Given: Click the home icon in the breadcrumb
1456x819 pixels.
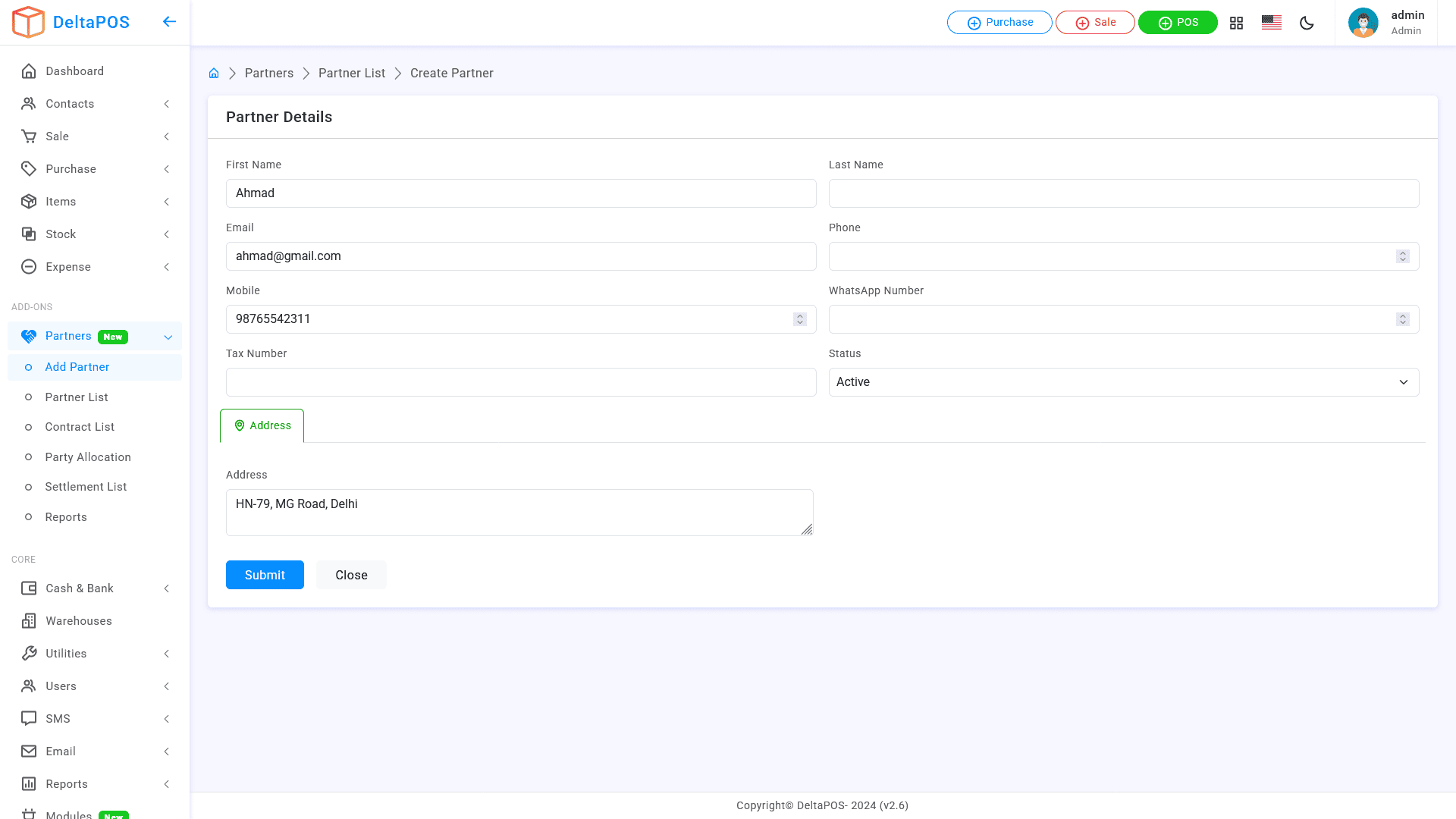Looking at the screenshot, I should [214, 72].
